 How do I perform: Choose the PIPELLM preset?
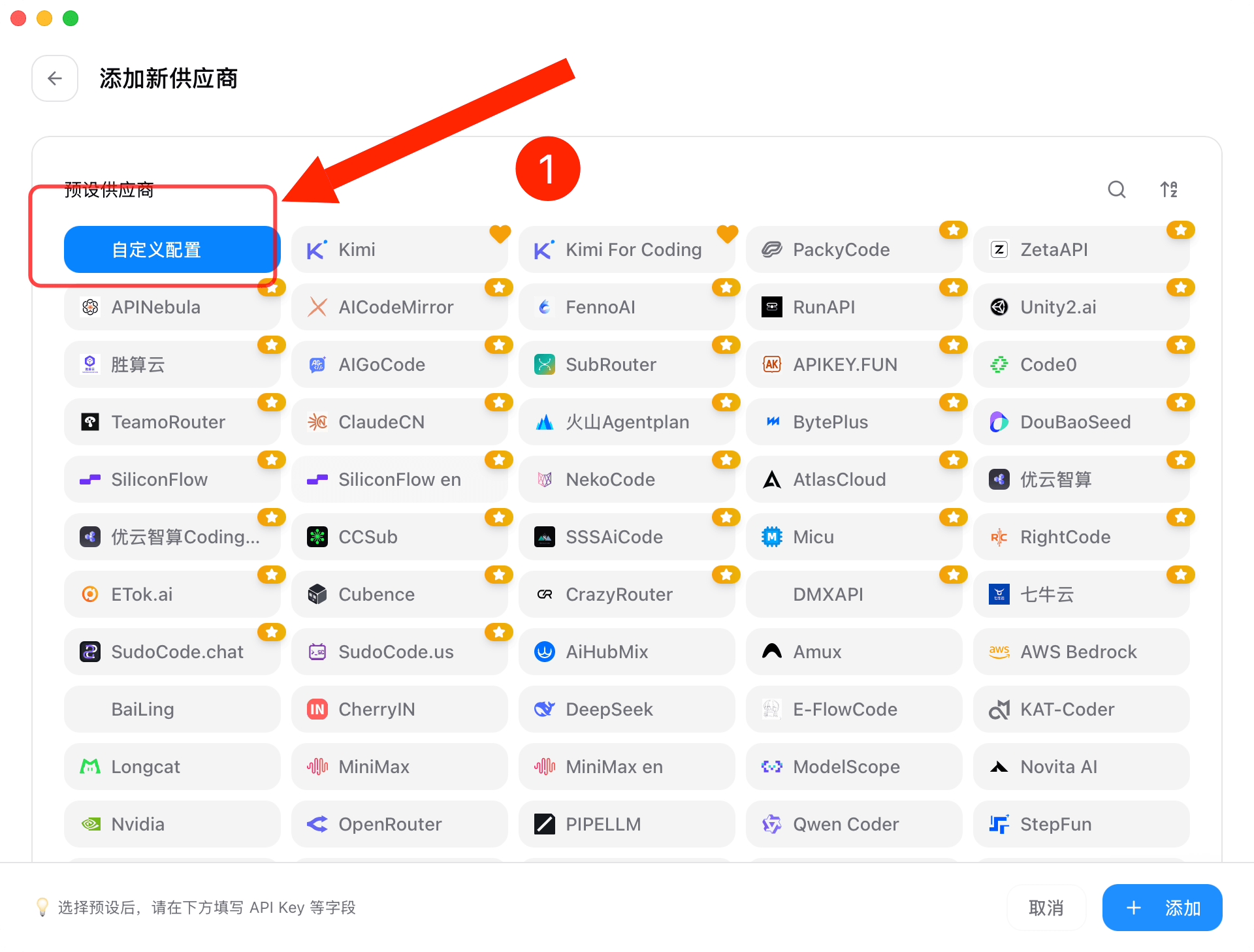(627, 824)
